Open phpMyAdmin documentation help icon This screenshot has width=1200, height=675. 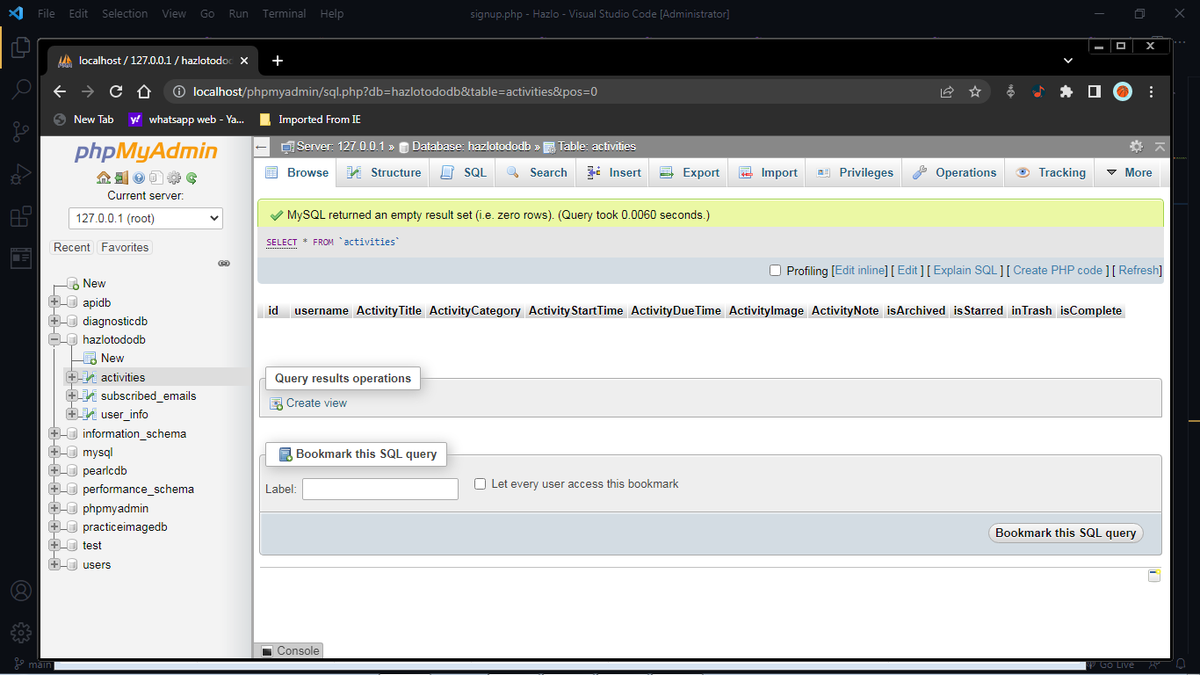click(x=139, y=178)
